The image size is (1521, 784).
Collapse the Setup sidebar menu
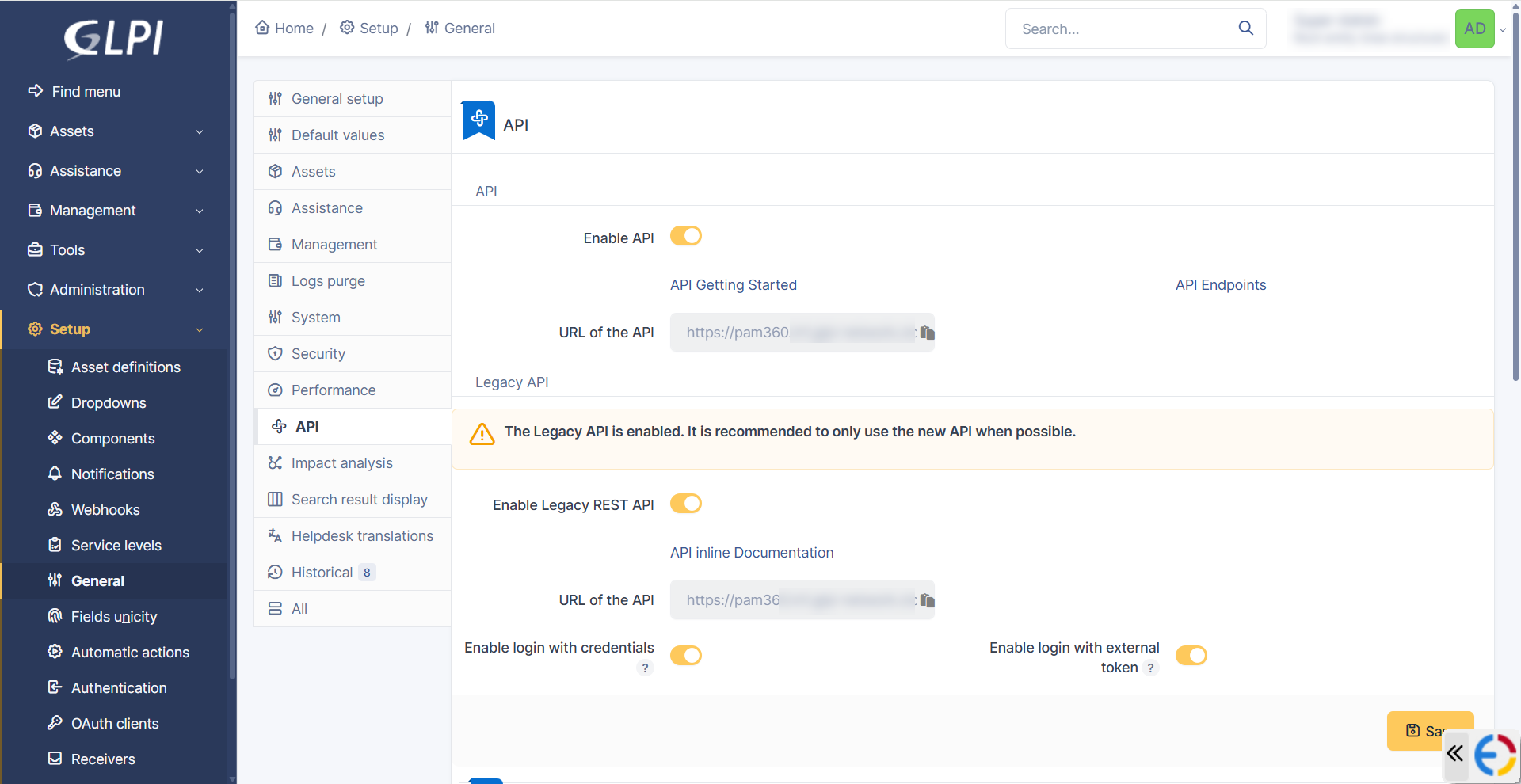(115, 329)
